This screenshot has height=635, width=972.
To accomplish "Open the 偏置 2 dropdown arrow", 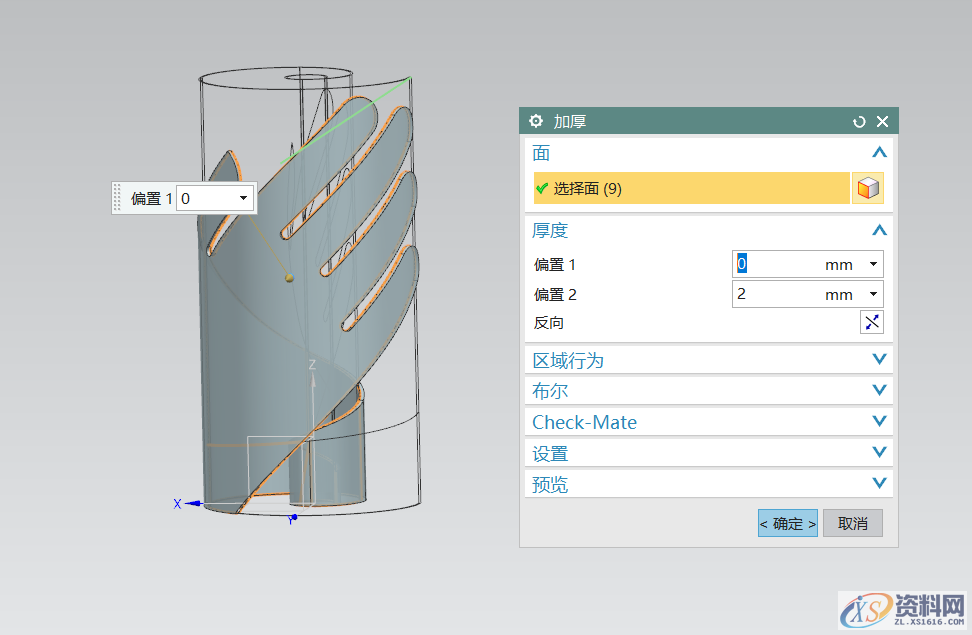I will [x=873, y=294].
